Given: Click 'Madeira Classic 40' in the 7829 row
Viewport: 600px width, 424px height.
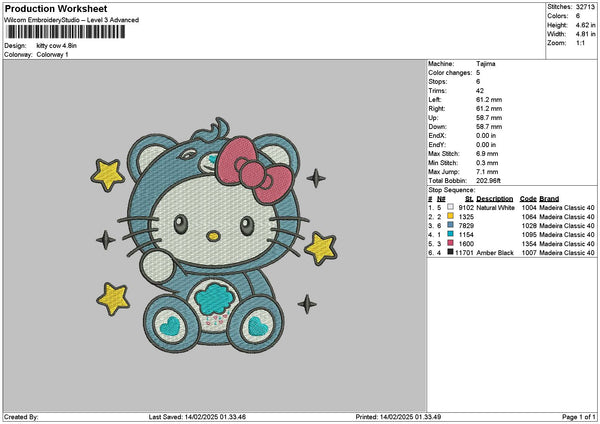Looking at the screenshot, I should (x=567, y=226).
